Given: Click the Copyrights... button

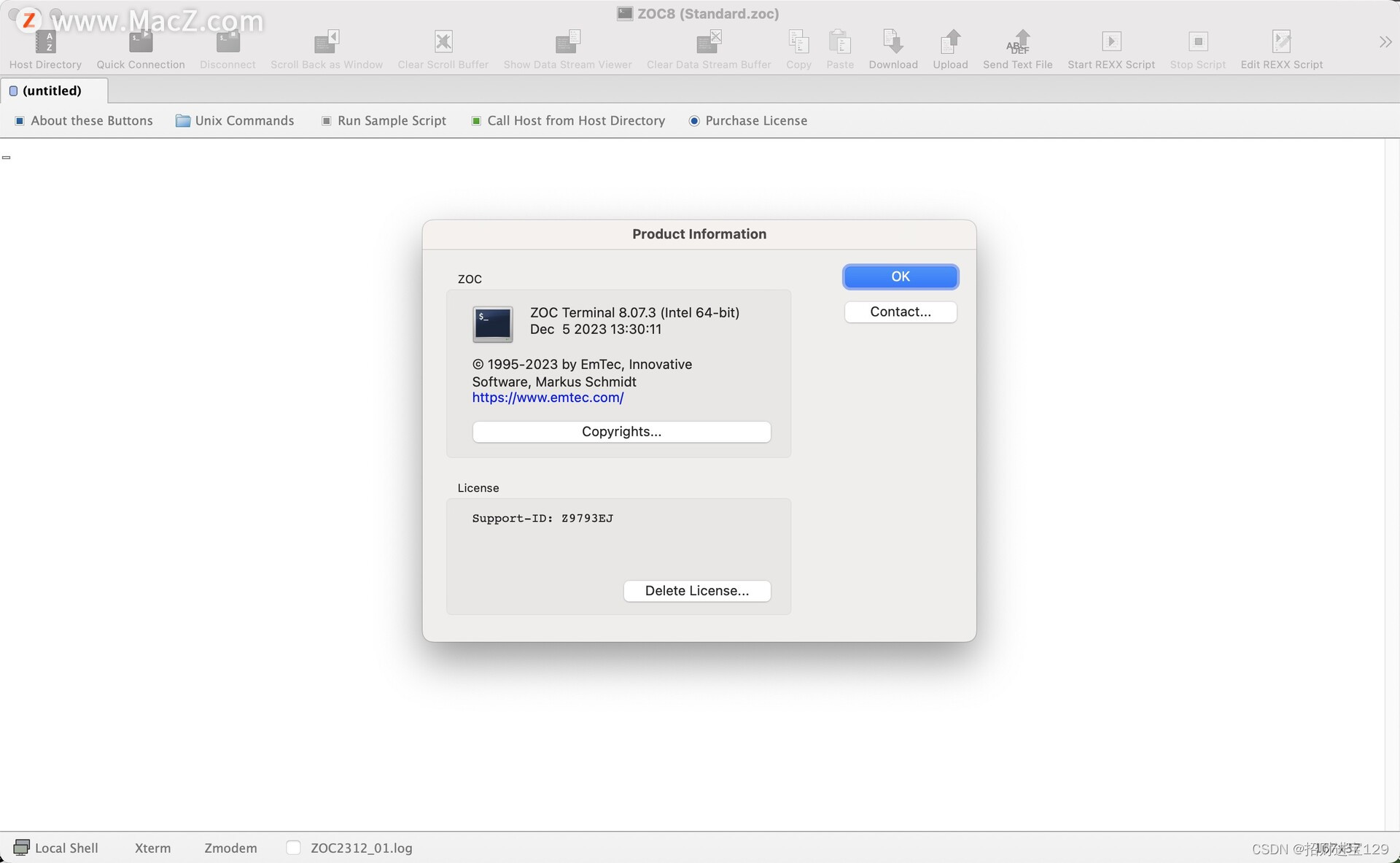Looking at the screenshot, I should [x=621, y=432].
